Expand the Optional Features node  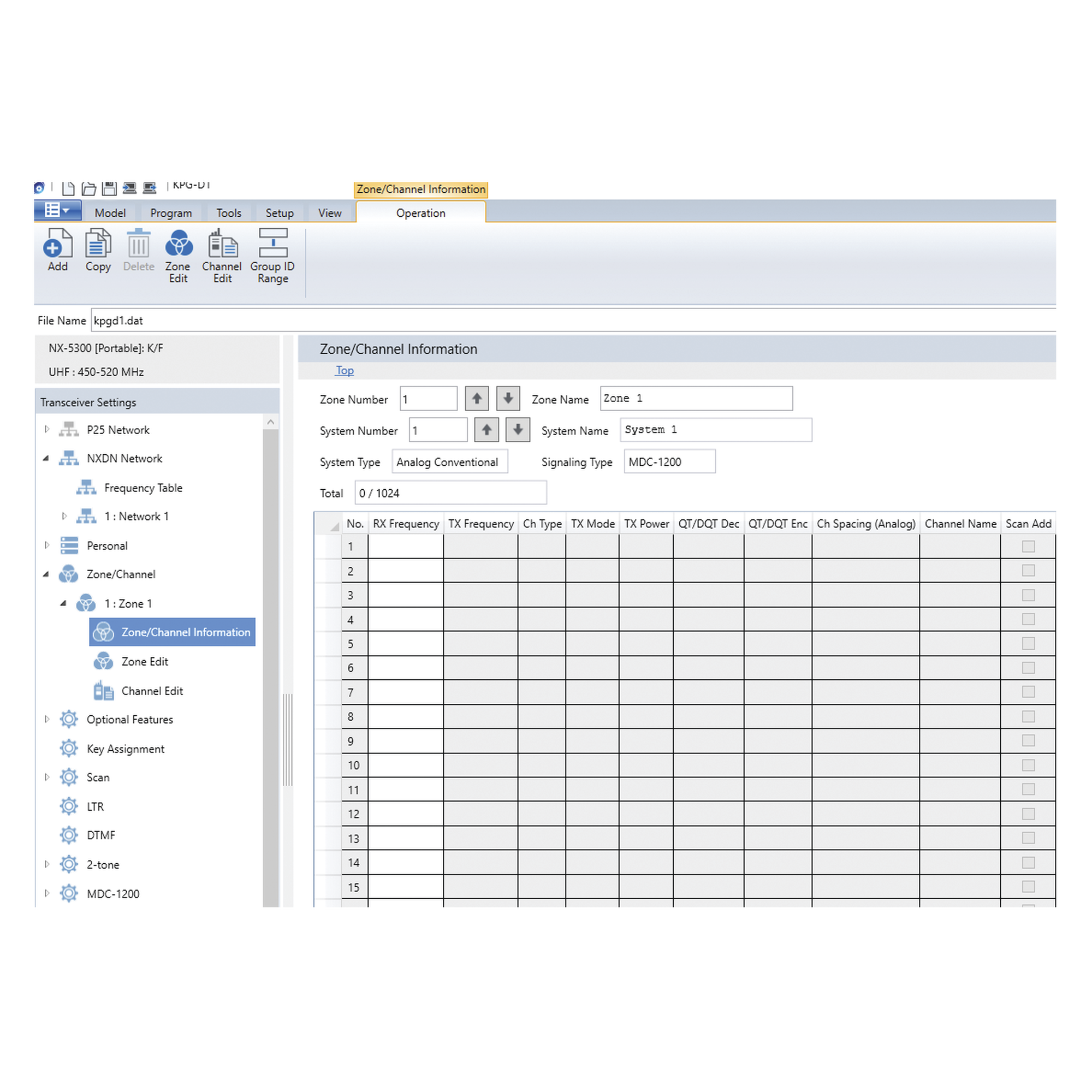tap(47, 720)
